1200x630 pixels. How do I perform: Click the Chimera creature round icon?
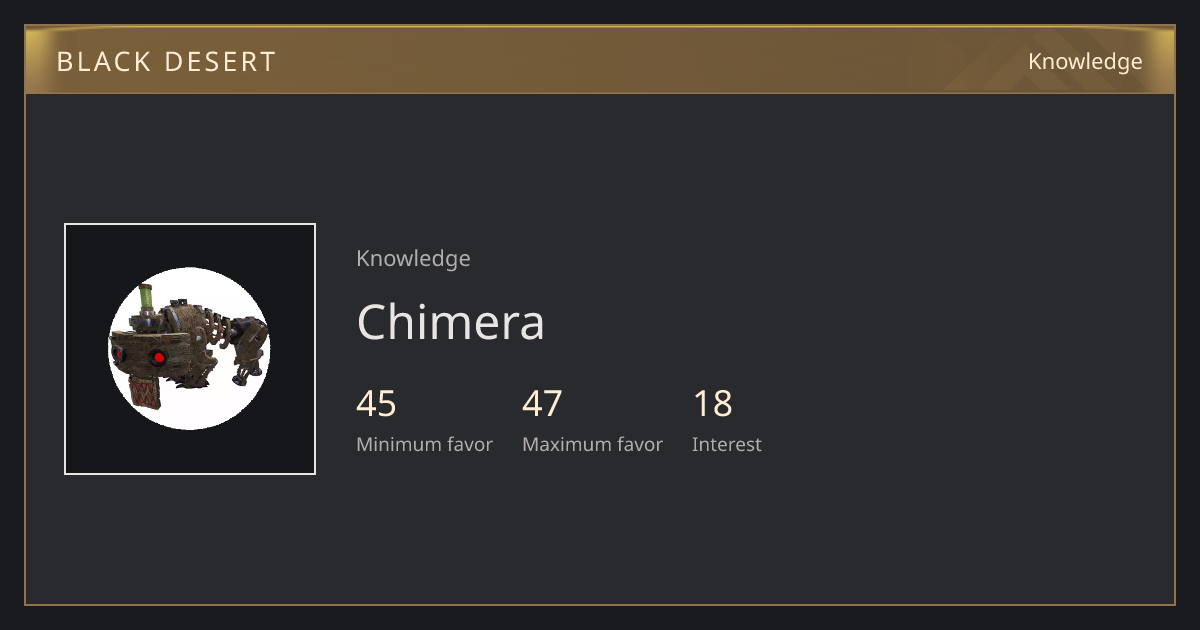[189, 349]
